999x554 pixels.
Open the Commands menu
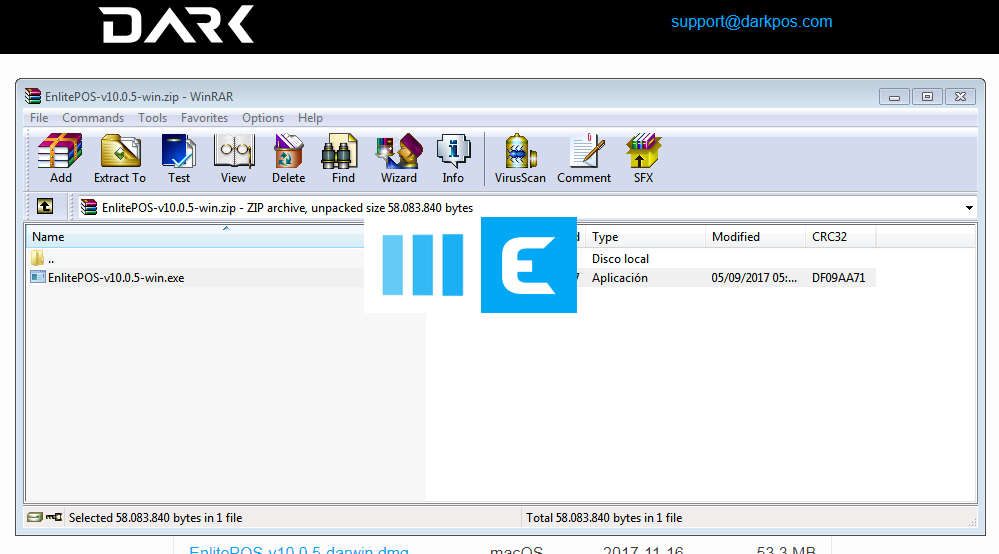point(93,118)
